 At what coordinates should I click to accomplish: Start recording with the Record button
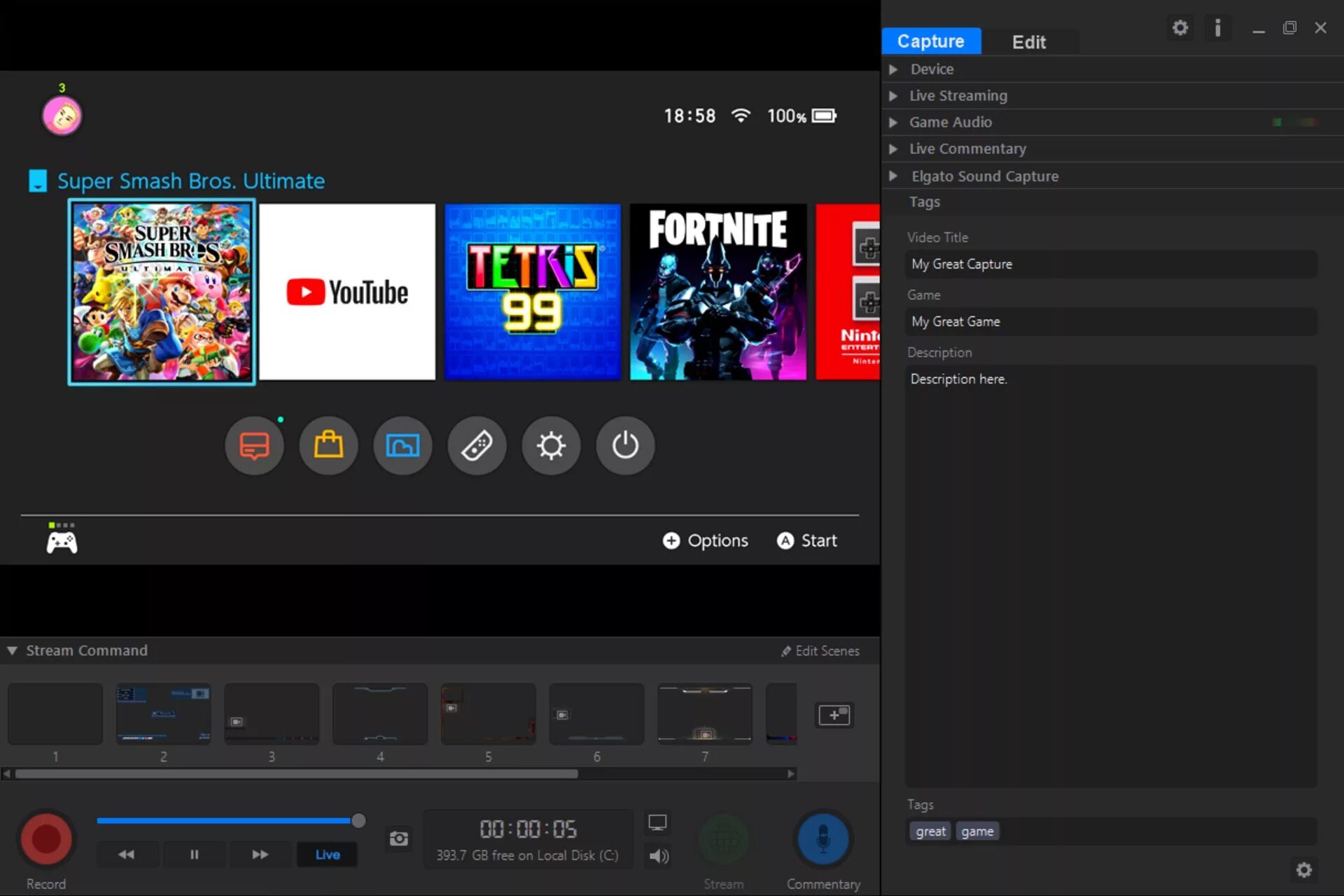(46, 839)
